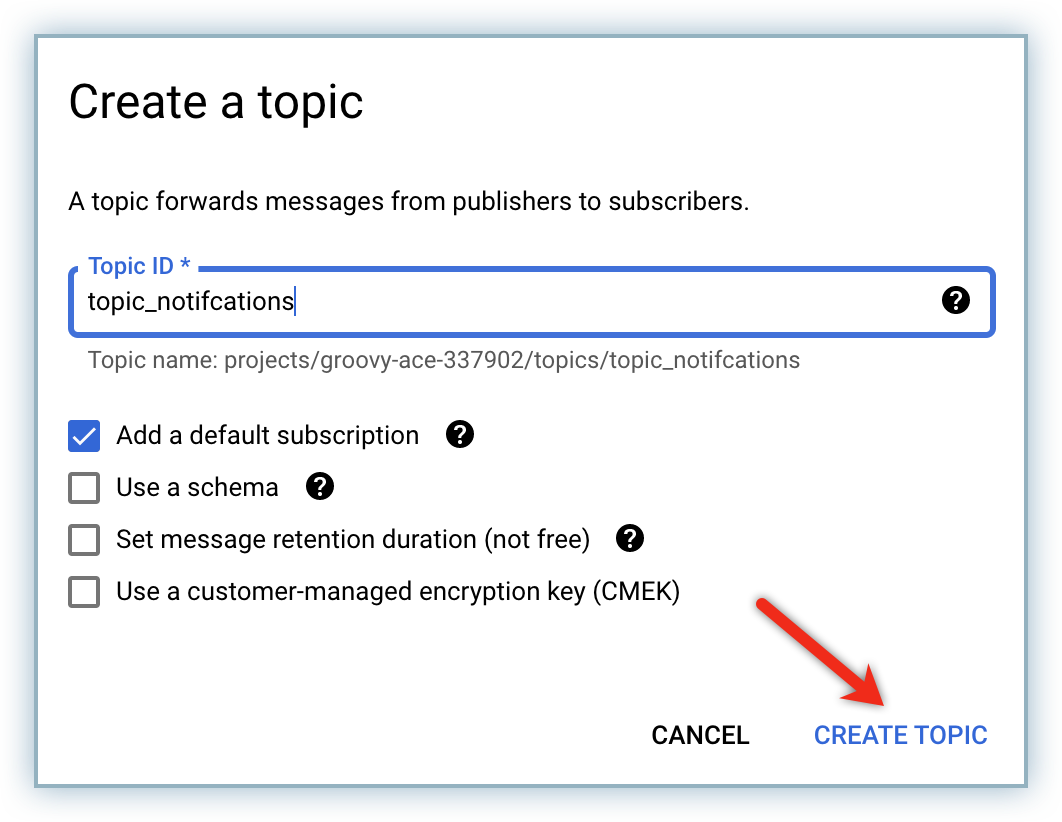
Task: Focus the Topic ID text field
Action: click(500, 301)
